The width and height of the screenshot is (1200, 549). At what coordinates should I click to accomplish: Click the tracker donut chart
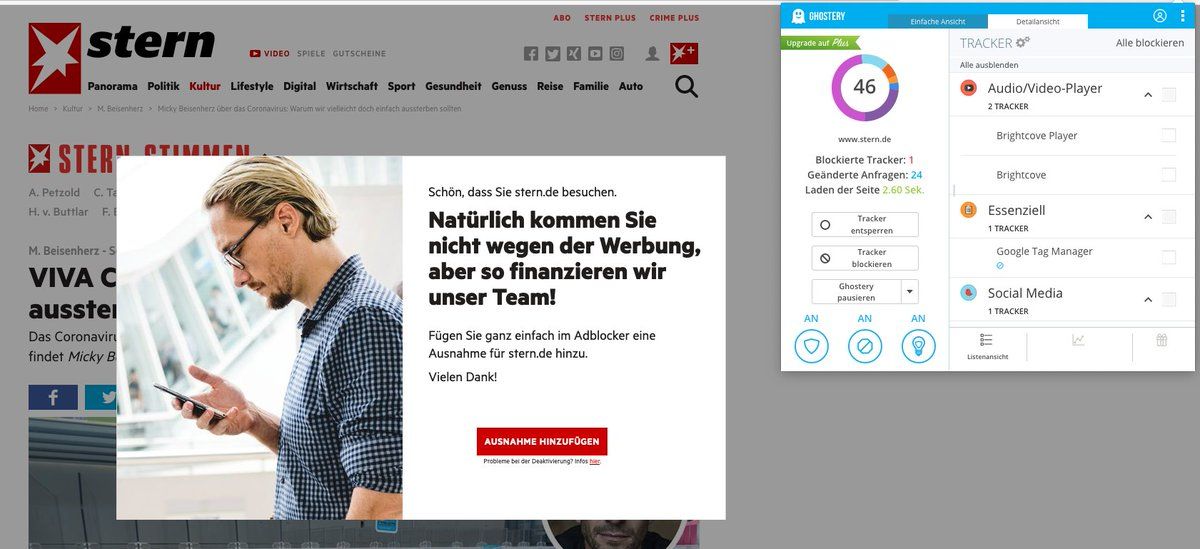coord(865,87)
